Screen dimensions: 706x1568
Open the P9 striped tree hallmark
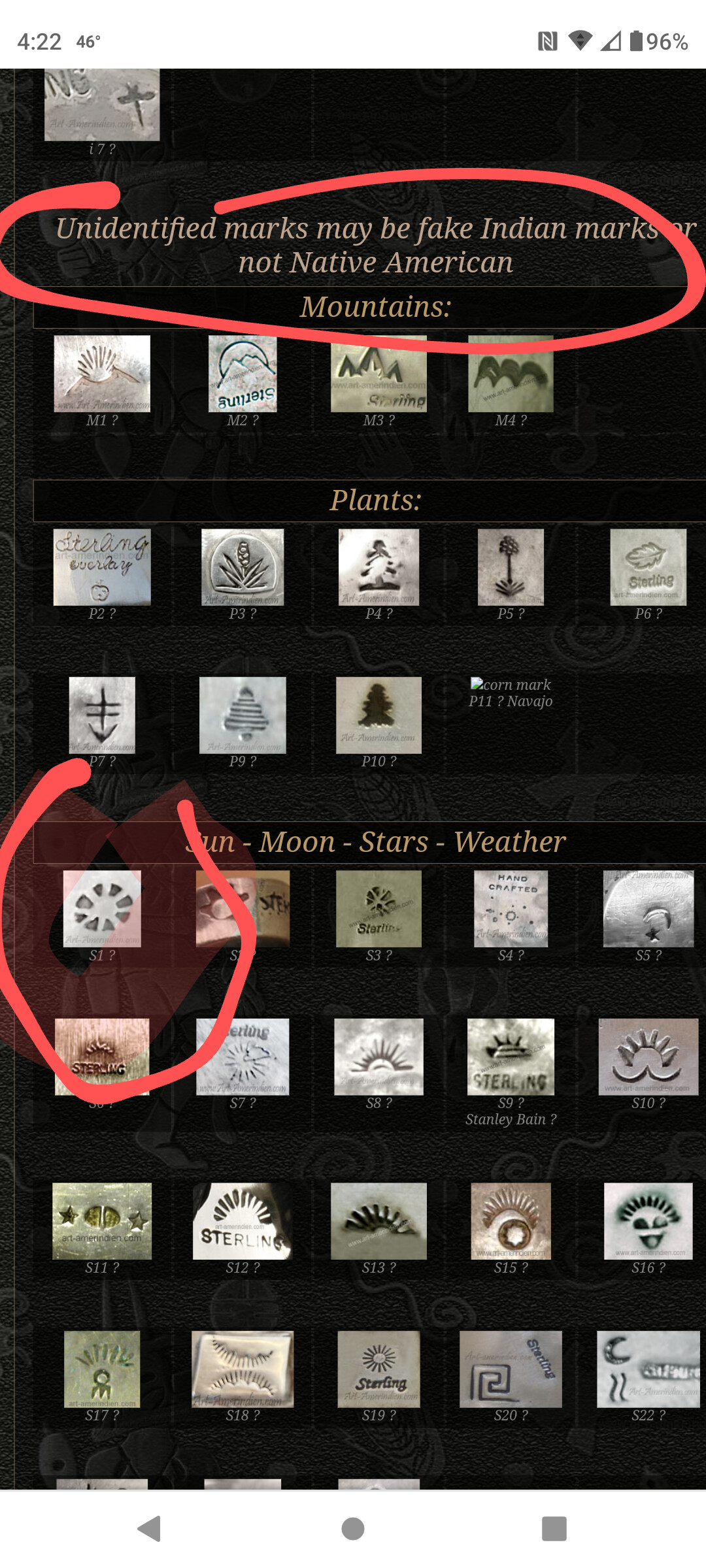[x=243, y=715]
